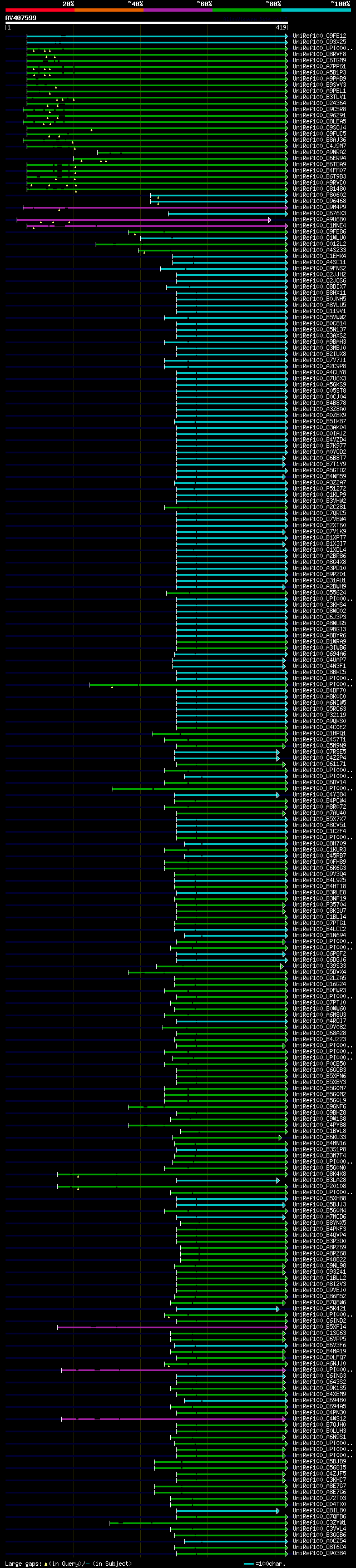Select hit label UniRef100_D0CJ04
This screenshot has height=1568, width=356.
pyautogui.click(x=319, y=397)
